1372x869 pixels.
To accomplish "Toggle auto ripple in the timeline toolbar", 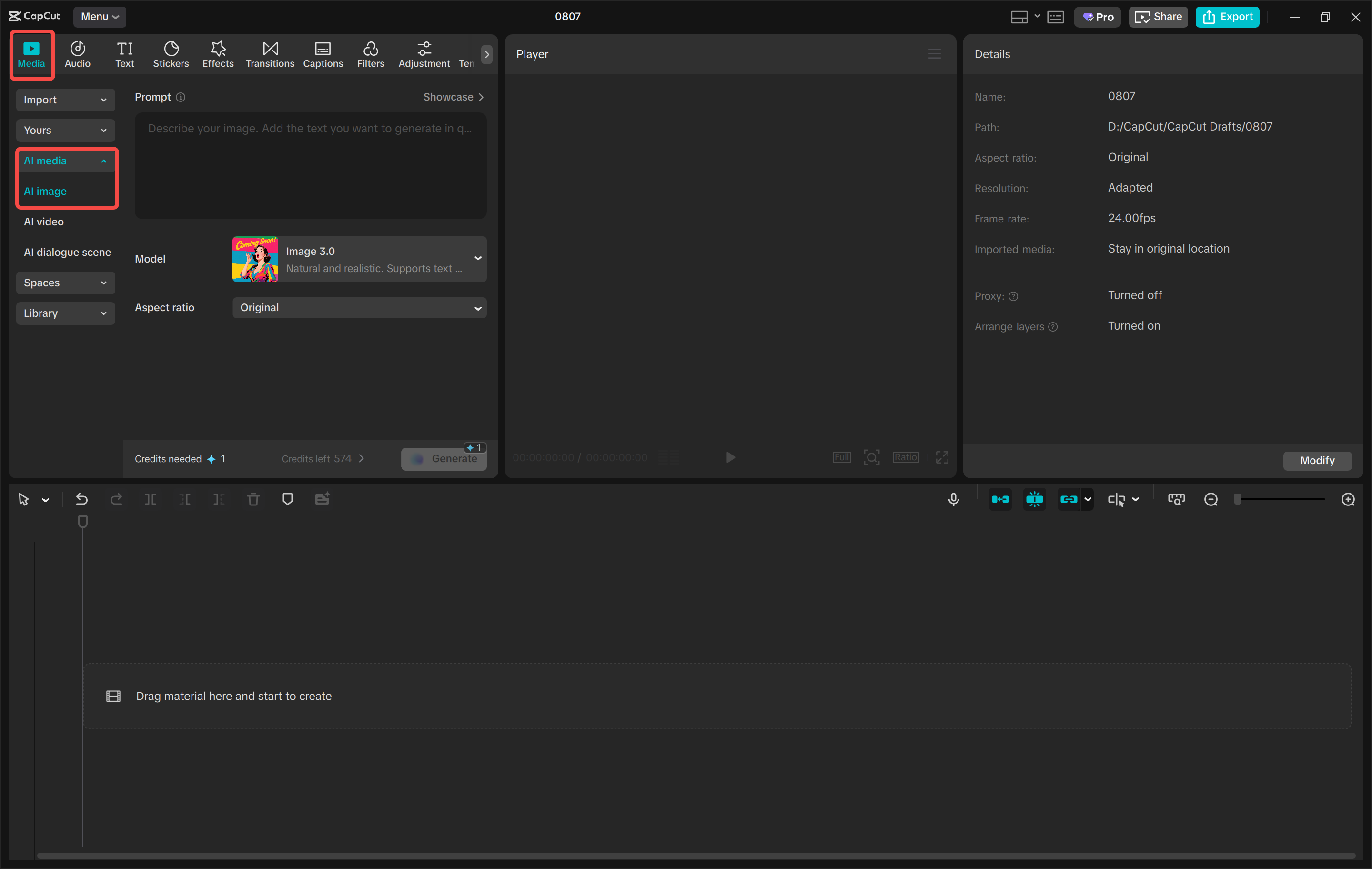I will pyautogui.click(x=1000, y=499).
